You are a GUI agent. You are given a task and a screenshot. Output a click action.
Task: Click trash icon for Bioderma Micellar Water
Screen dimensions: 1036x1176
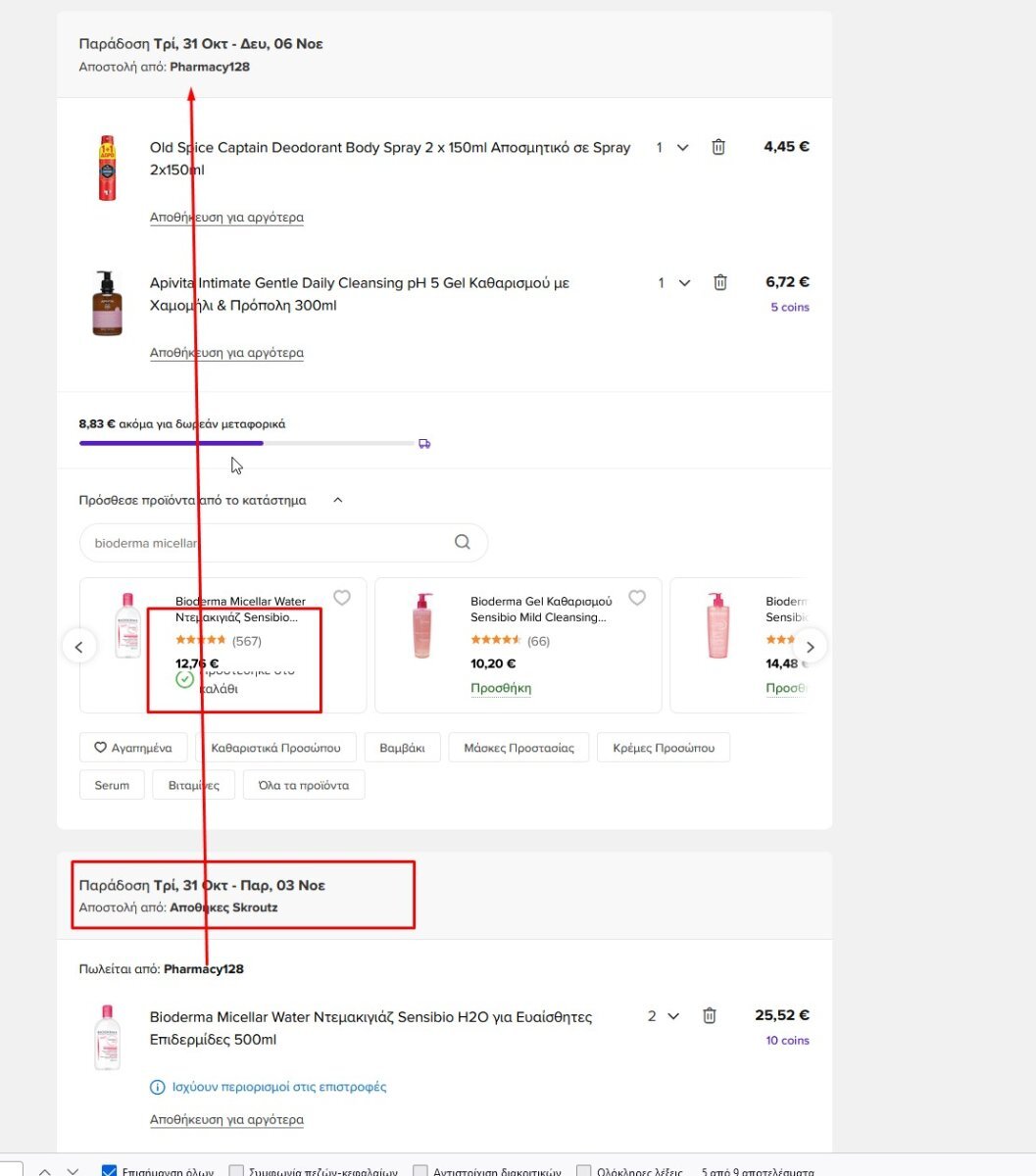click(x=710, y=1016)
